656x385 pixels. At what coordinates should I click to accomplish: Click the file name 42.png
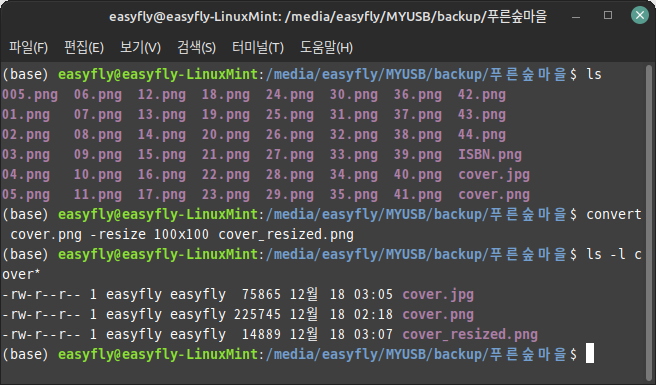click(482, 95)
